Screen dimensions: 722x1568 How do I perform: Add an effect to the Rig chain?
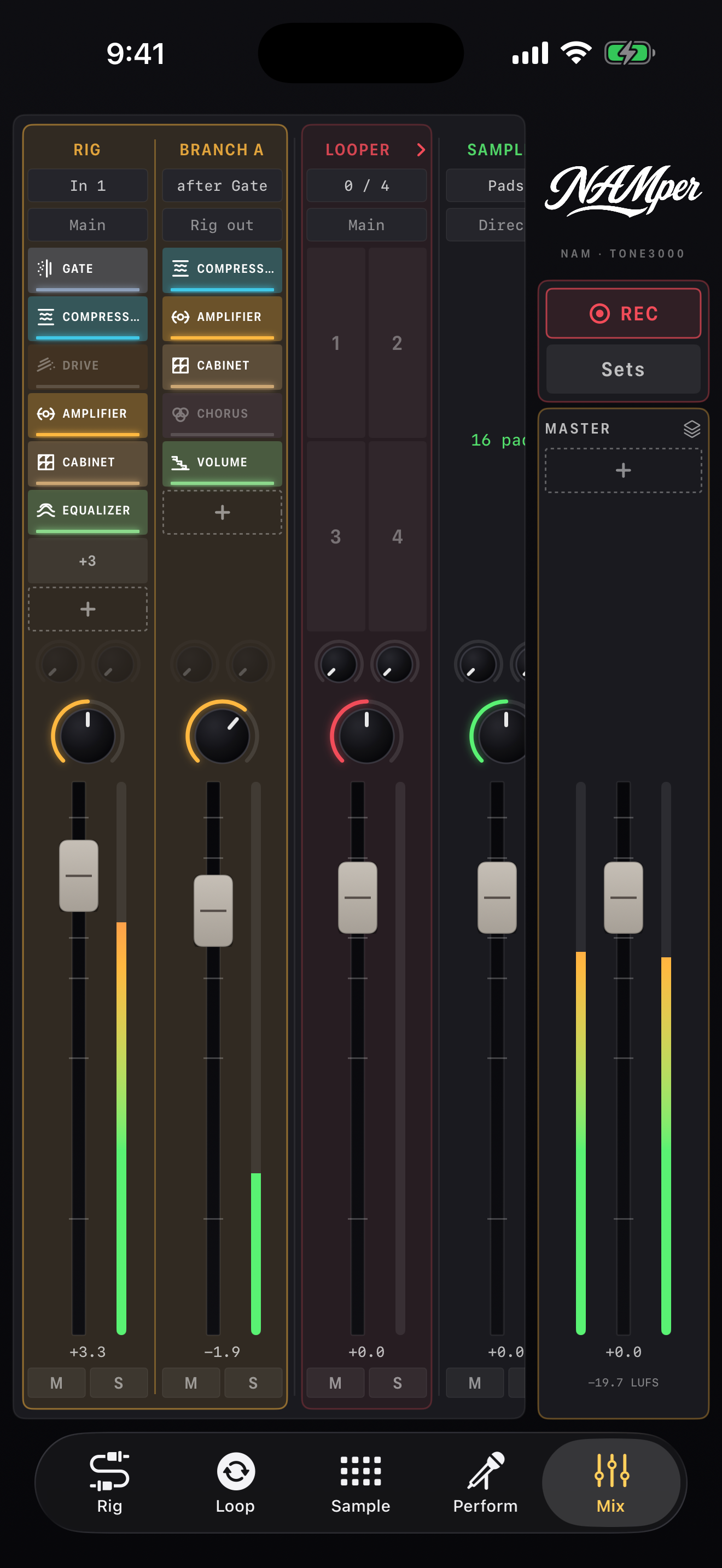tap(88, 609)
